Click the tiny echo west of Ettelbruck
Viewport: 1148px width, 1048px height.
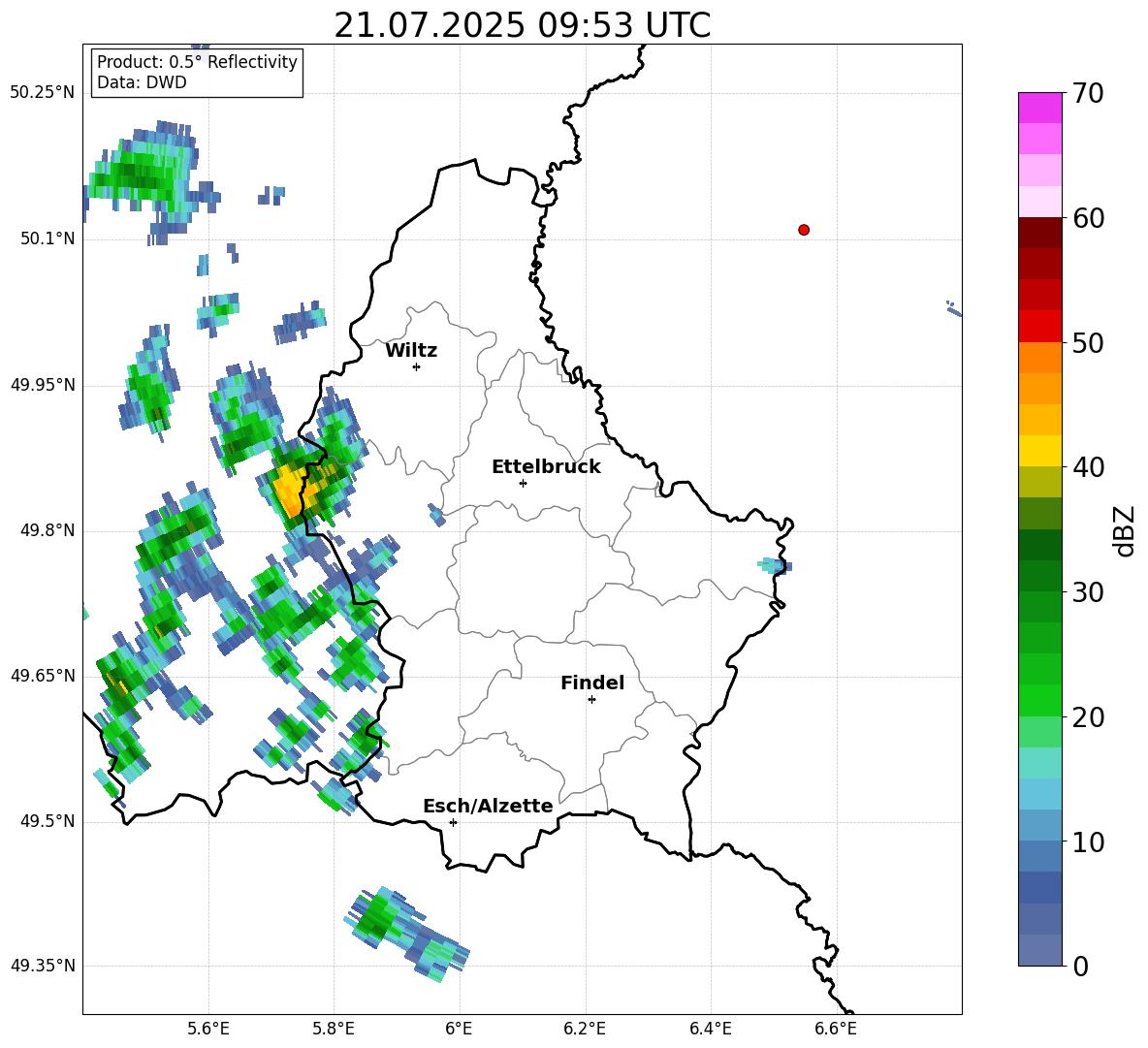(436, 515)
